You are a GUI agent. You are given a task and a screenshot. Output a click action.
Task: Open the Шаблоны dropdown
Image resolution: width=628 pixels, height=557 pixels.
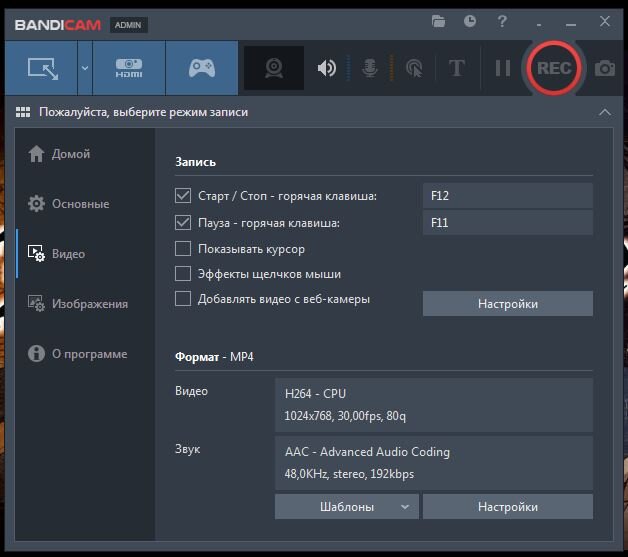click(x=347, y=507)
